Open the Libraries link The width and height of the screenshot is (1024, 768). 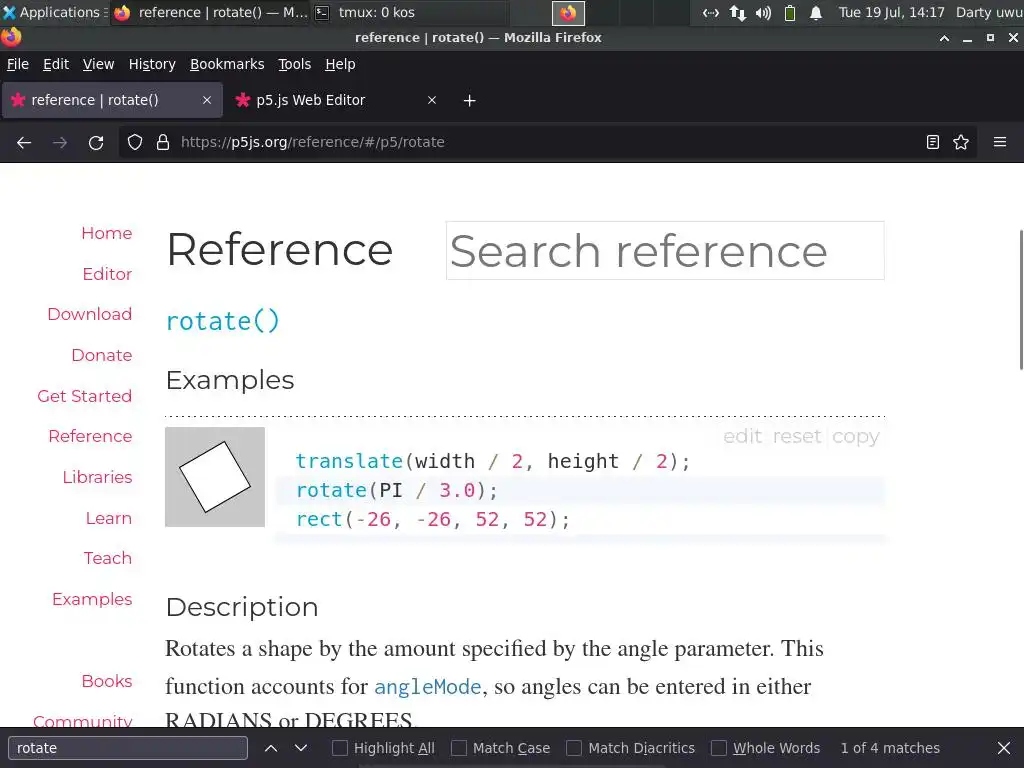(97, 477)
